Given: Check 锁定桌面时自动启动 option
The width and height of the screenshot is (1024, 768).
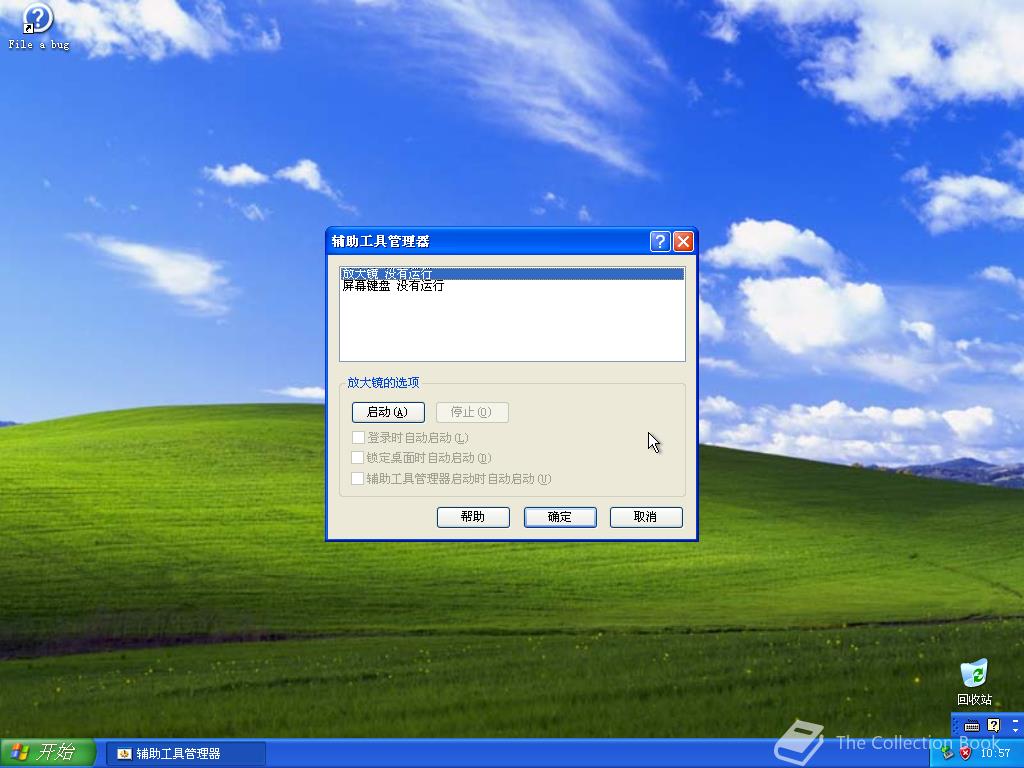Looking at the screenshot, I should coord(358,458).
